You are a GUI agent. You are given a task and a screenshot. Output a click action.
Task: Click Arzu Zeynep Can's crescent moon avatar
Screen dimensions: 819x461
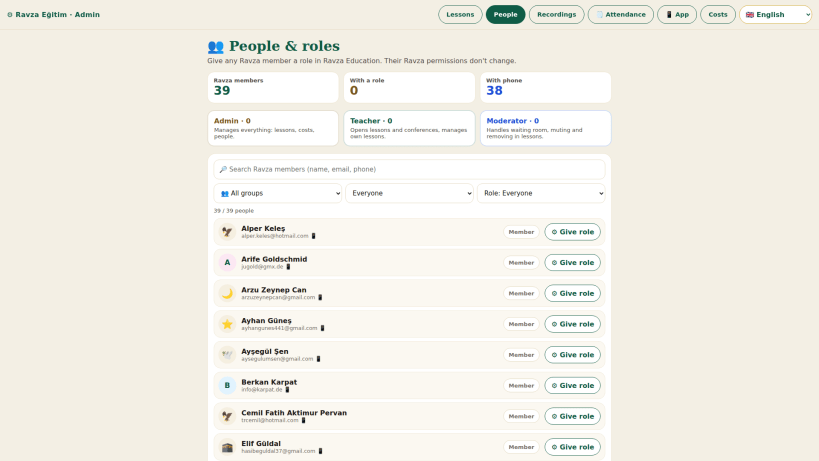(x=227, y=293)
